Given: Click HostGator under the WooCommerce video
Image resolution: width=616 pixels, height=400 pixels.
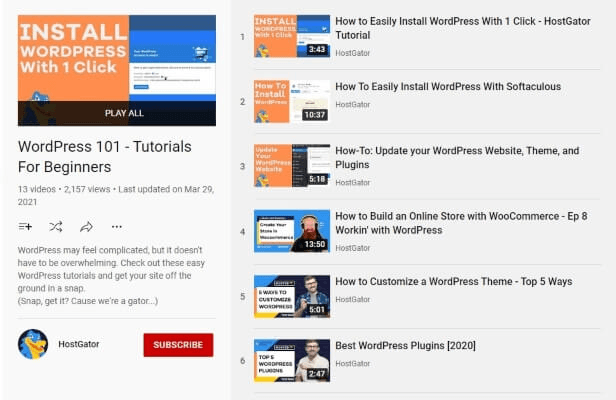Looking at the screenshot, I should point(352,248).
